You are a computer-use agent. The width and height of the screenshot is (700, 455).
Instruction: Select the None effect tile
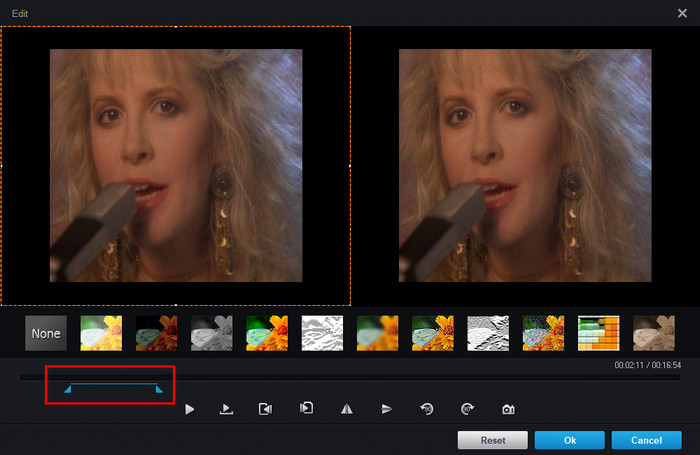(46, 333)
